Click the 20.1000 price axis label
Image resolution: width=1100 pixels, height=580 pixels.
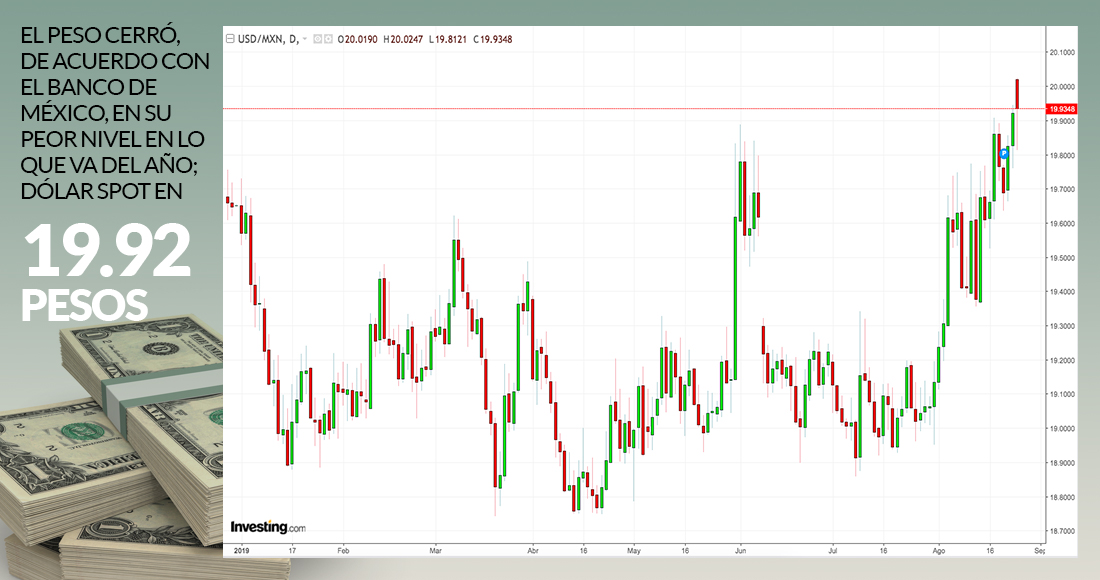1061,52
